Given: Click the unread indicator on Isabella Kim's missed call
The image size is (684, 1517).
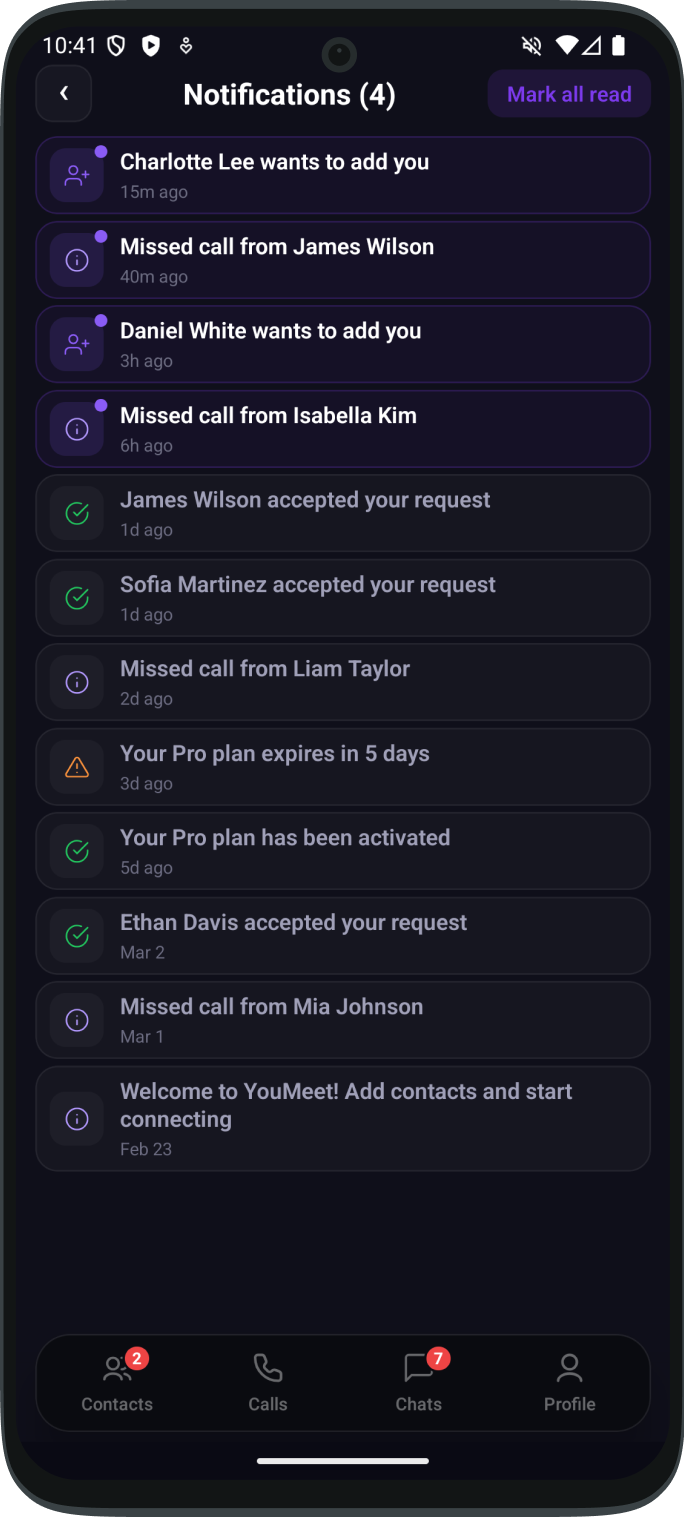Looking at the screenshot, I should coord(101,404).
